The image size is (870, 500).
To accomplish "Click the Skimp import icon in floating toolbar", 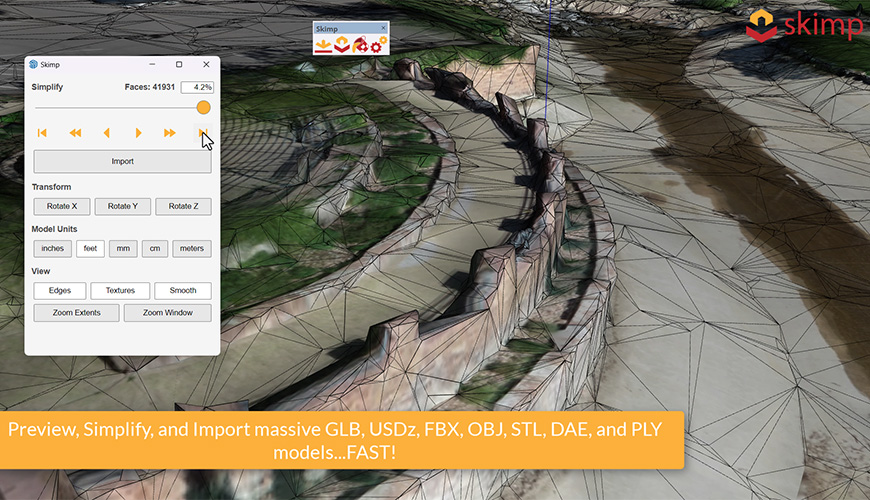I will tap(324, 45).
